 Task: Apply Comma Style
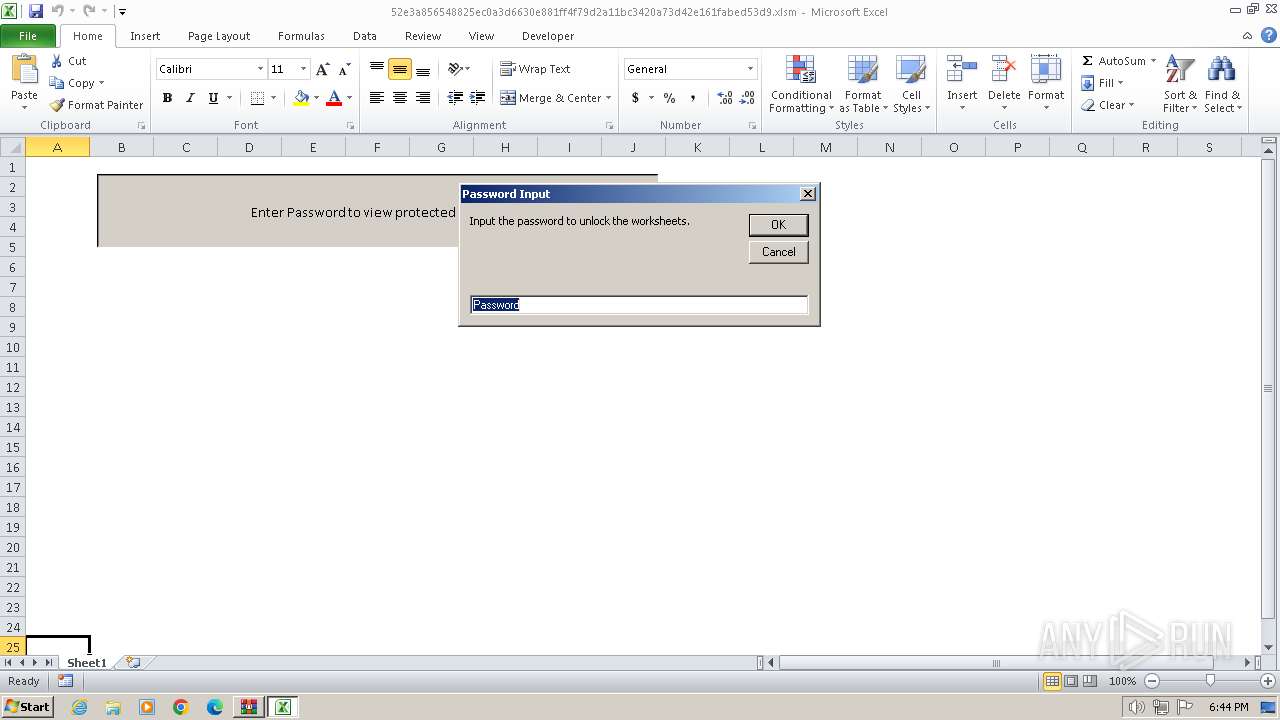pyautogui.click(x=693, y=98)
